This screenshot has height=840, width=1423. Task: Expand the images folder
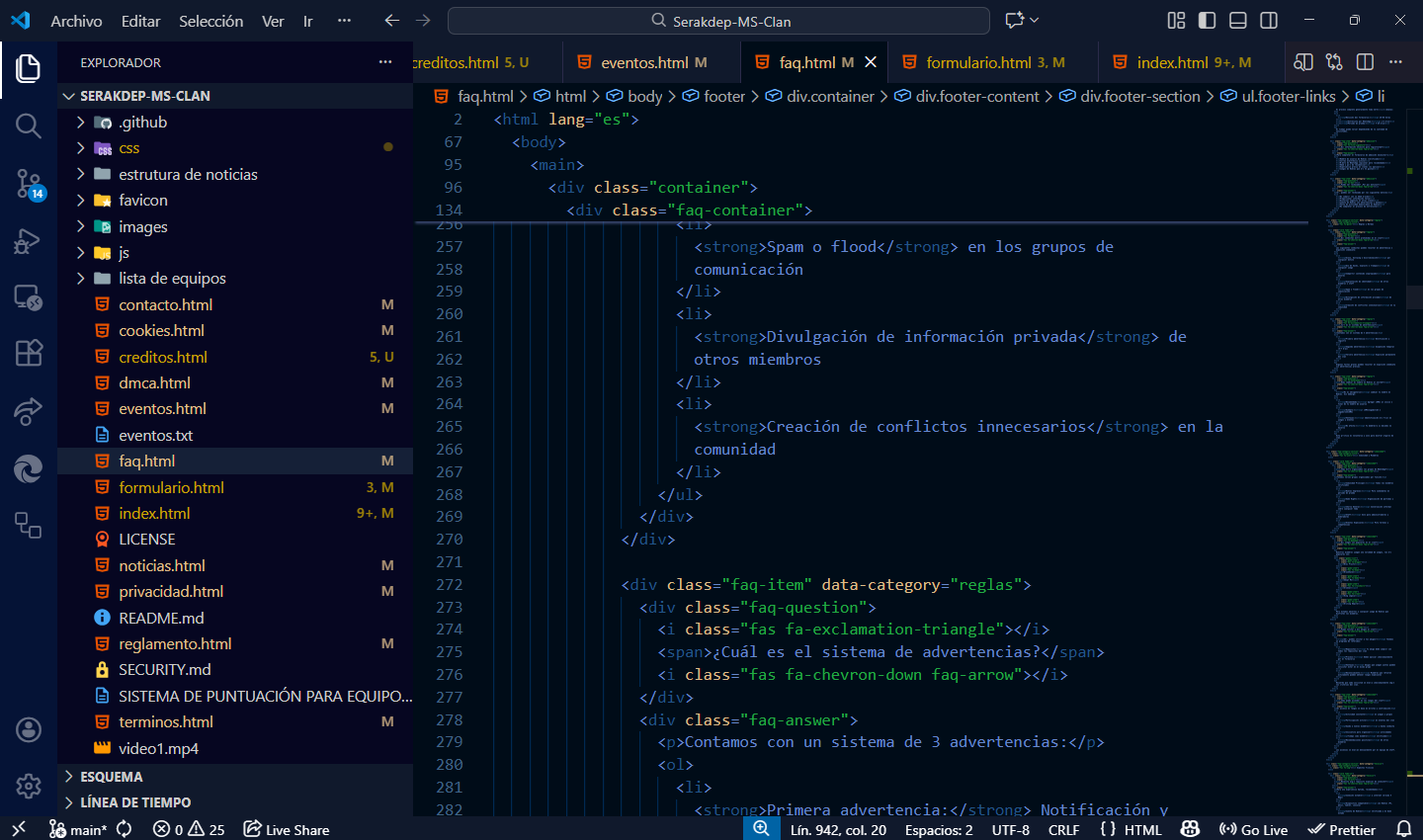[142, 226]
